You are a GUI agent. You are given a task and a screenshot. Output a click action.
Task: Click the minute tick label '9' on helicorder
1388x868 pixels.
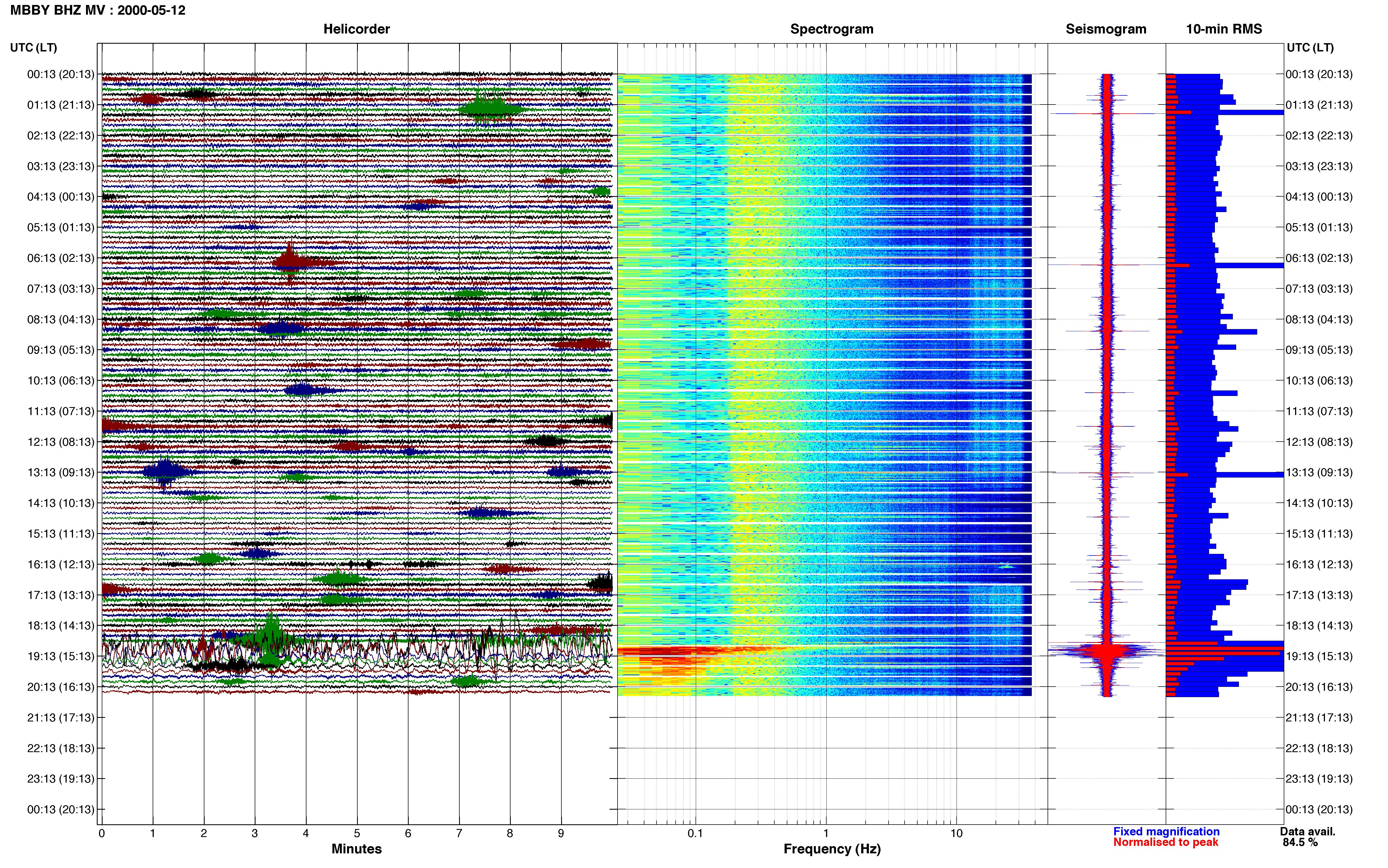561,833
